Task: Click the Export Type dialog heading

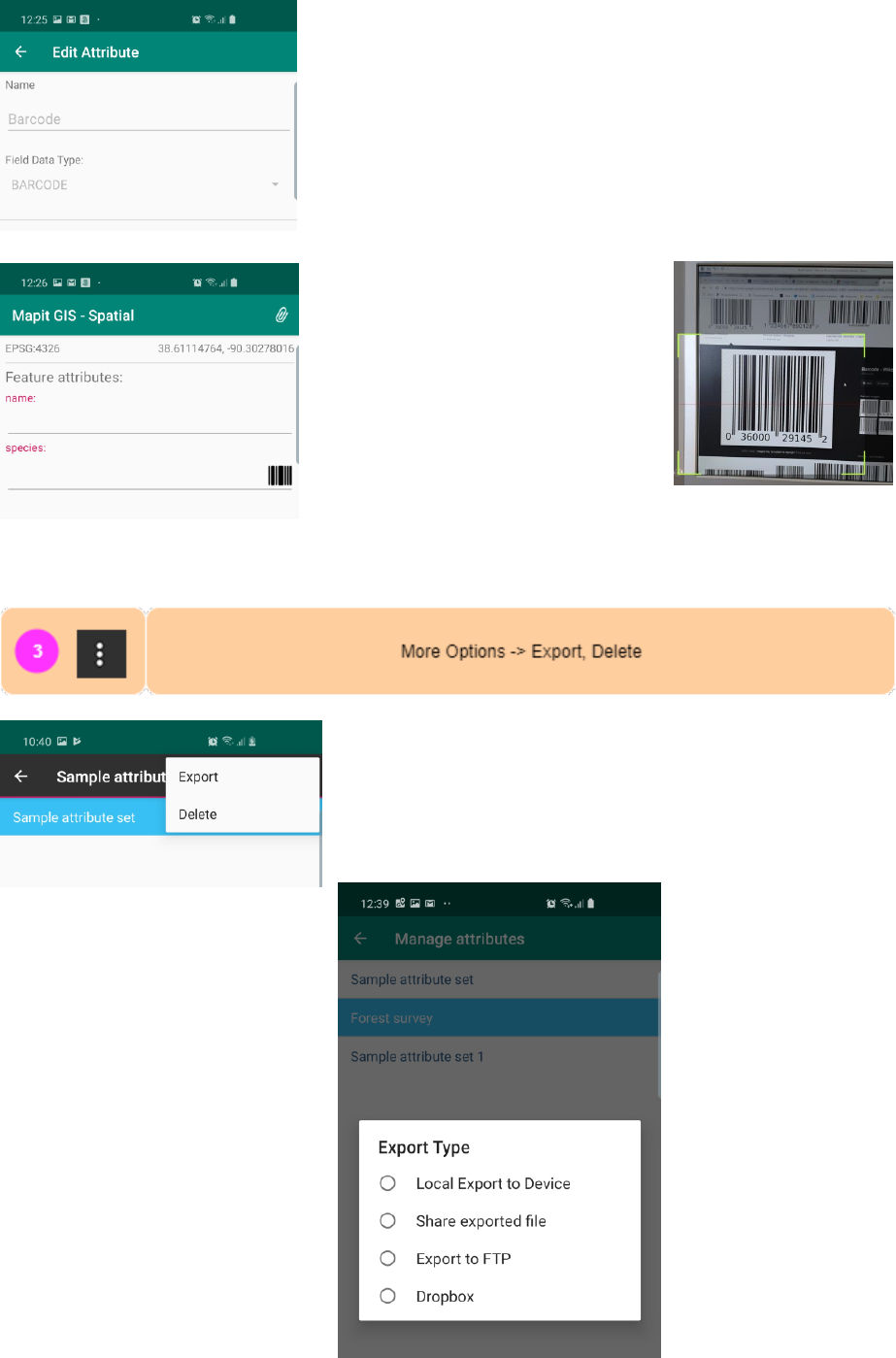Action: point(424,1147)
